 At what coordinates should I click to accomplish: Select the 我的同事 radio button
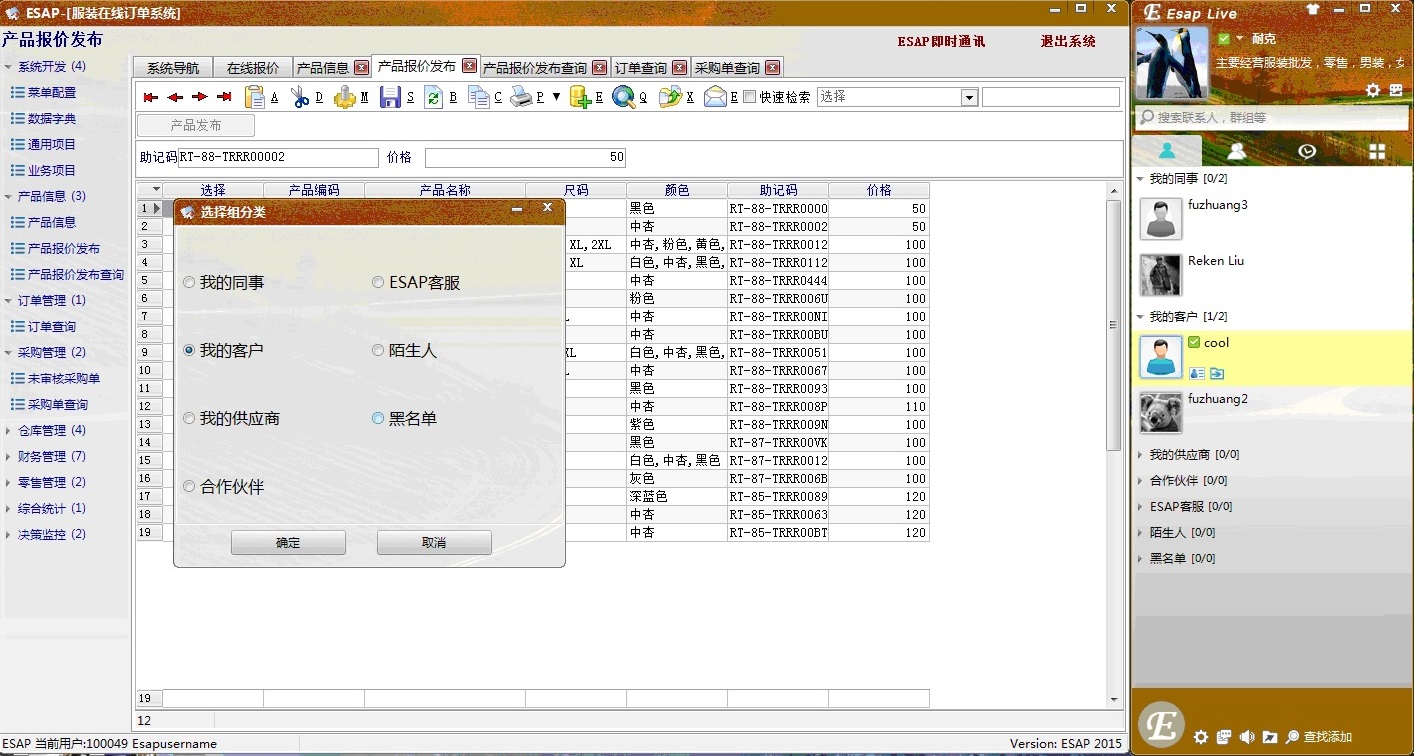click(189, 283)
